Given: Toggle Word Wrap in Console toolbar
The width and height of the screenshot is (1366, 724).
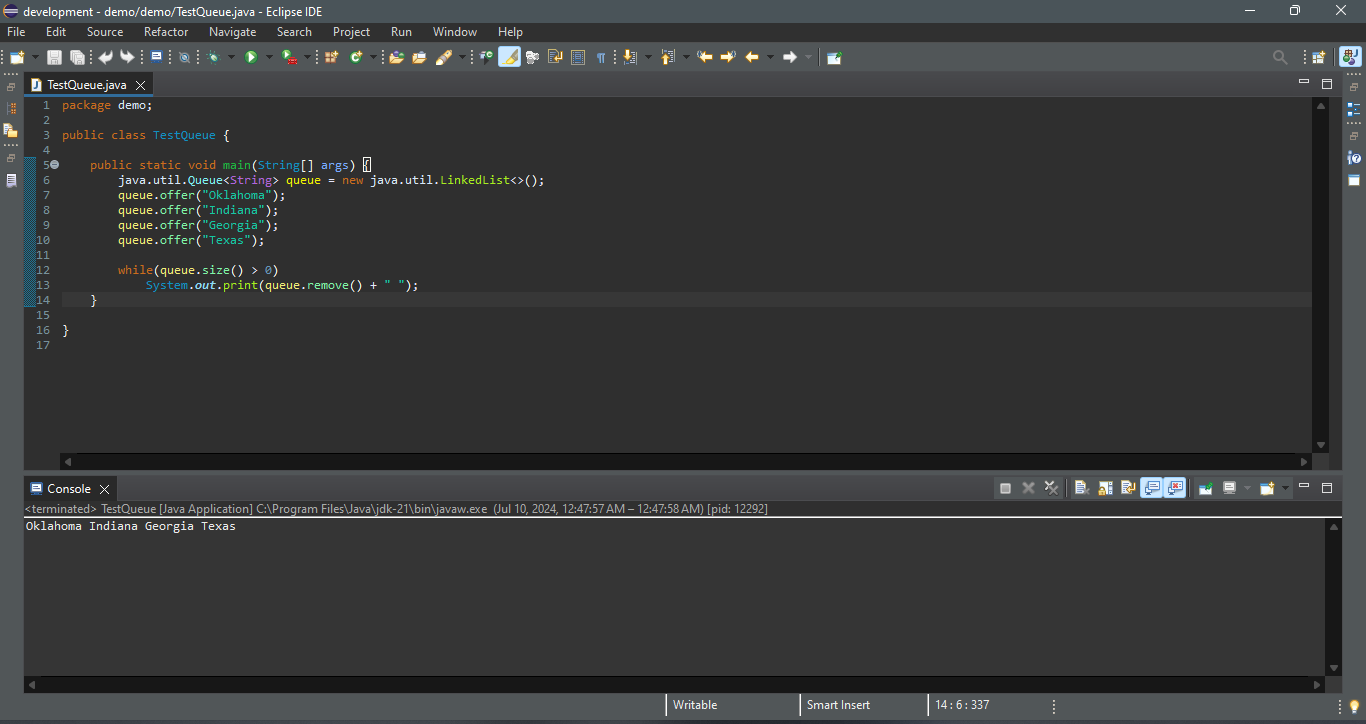Looking at the screenshot, I should coord(1128,488).
